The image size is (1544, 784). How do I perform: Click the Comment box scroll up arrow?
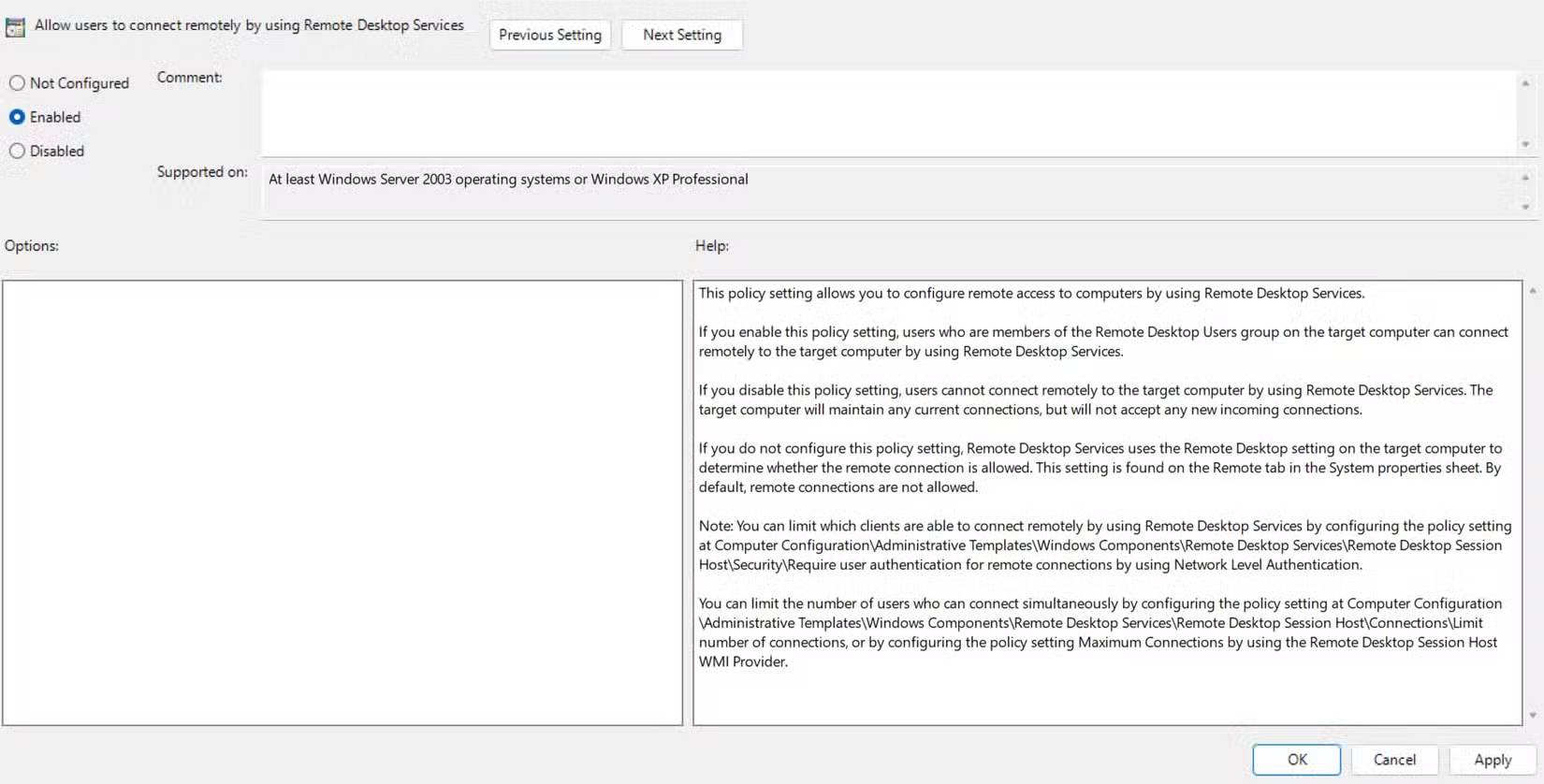pos(1525,83)
